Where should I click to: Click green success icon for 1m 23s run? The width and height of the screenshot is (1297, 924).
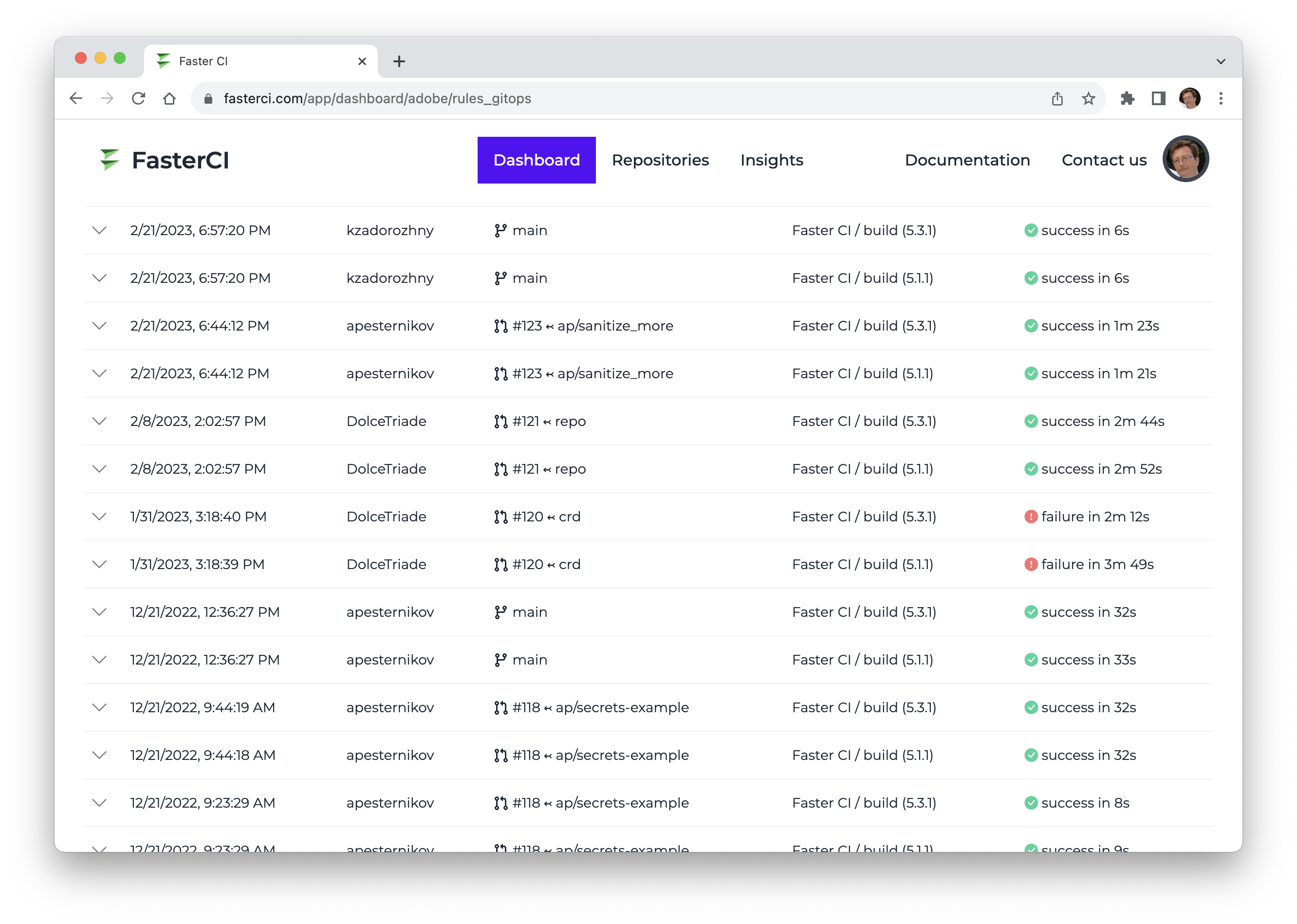(1030, 326)
